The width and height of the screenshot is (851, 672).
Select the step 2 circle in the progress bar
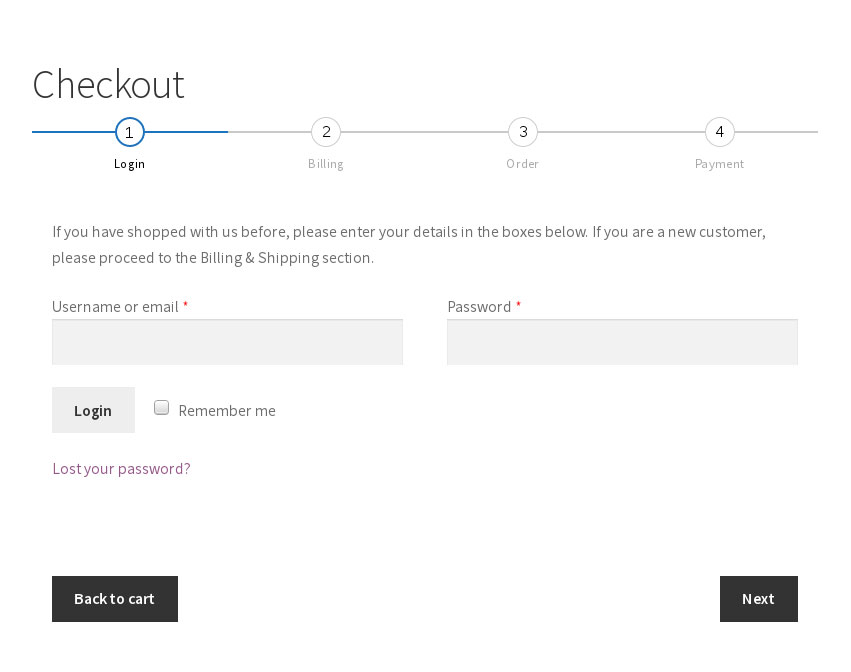pos(326,132)
